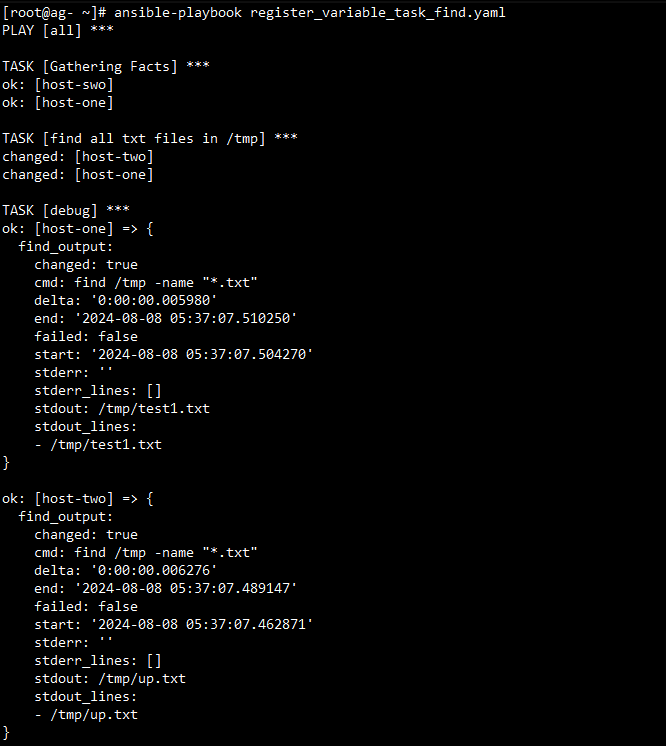The image size is (666, 746).
Task: Click the '- /tmp/test1.txt' stdout_lines entry
Action: (x=98, y=445)
